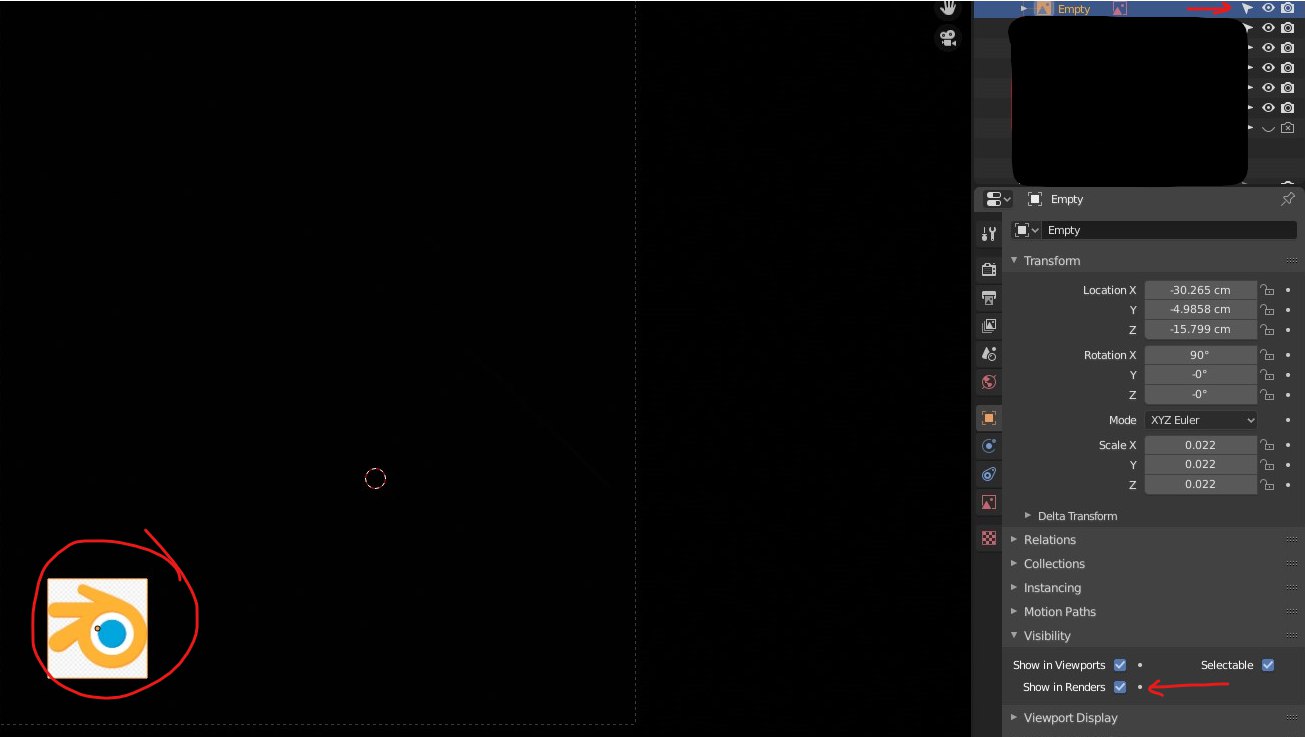
Task: Open the Scene properties tab
Action: pyautogui.click(x=989, y=354)
